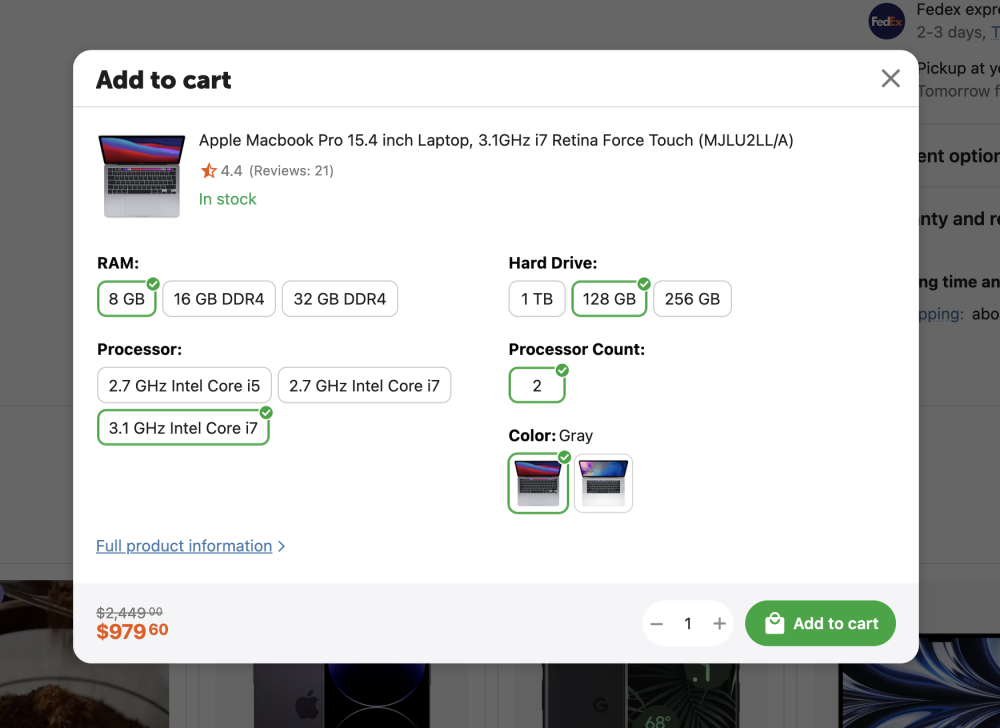Click the FedEx logo icon
1000x728 pixels.
tap(886, 21)
